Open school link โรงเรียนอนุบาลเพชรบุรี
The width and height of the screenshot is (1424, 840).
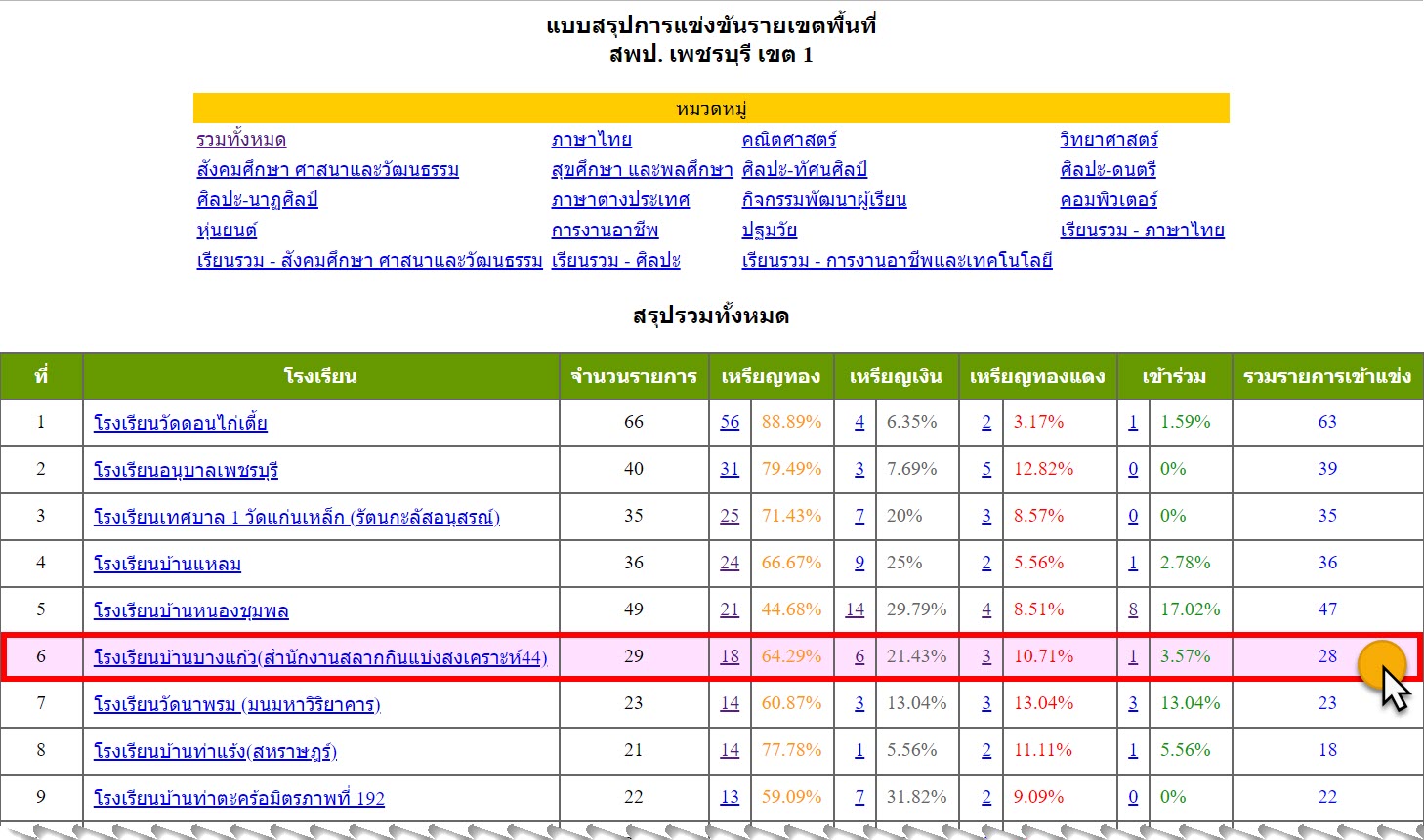(x=186, y=470)
